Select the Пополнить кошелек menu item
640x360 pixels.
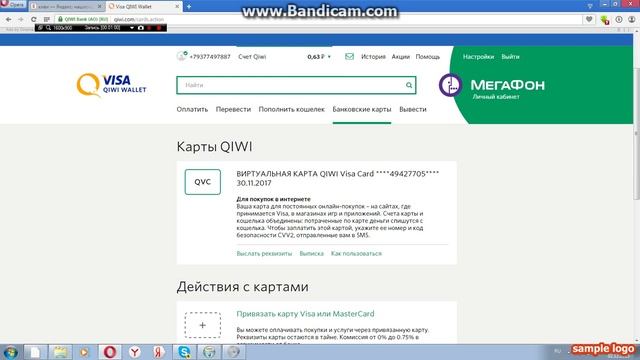click(x=291, y=109)
